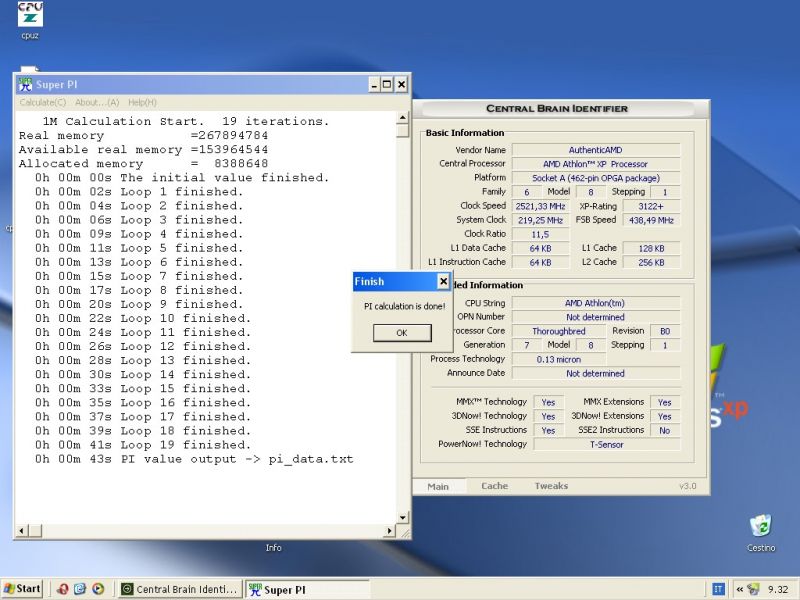Open the Help(H) menu in Super PI
The width and height of the screenshot is (800, 600).
tap(142, 103)
